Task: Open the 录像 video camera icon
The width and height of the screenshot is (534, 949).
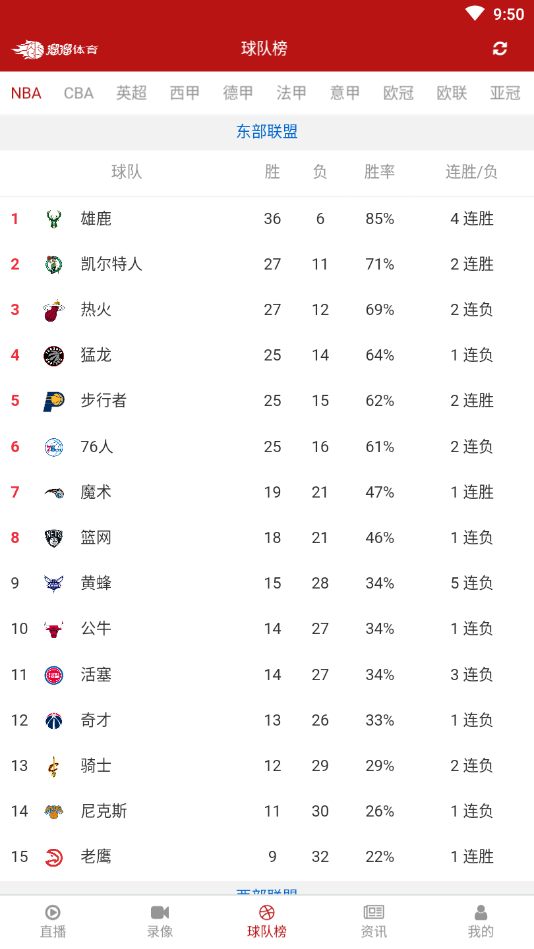Action: (160, 912)
